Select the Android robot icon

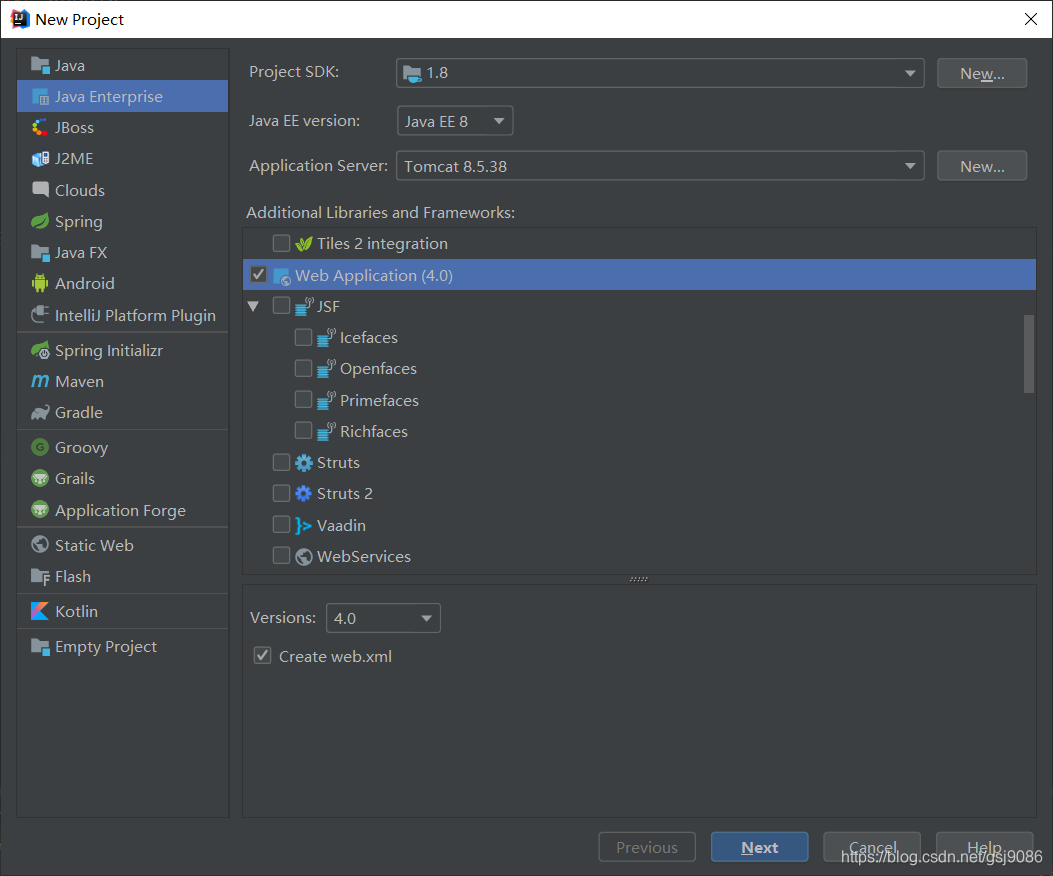[x=40, y=283]
